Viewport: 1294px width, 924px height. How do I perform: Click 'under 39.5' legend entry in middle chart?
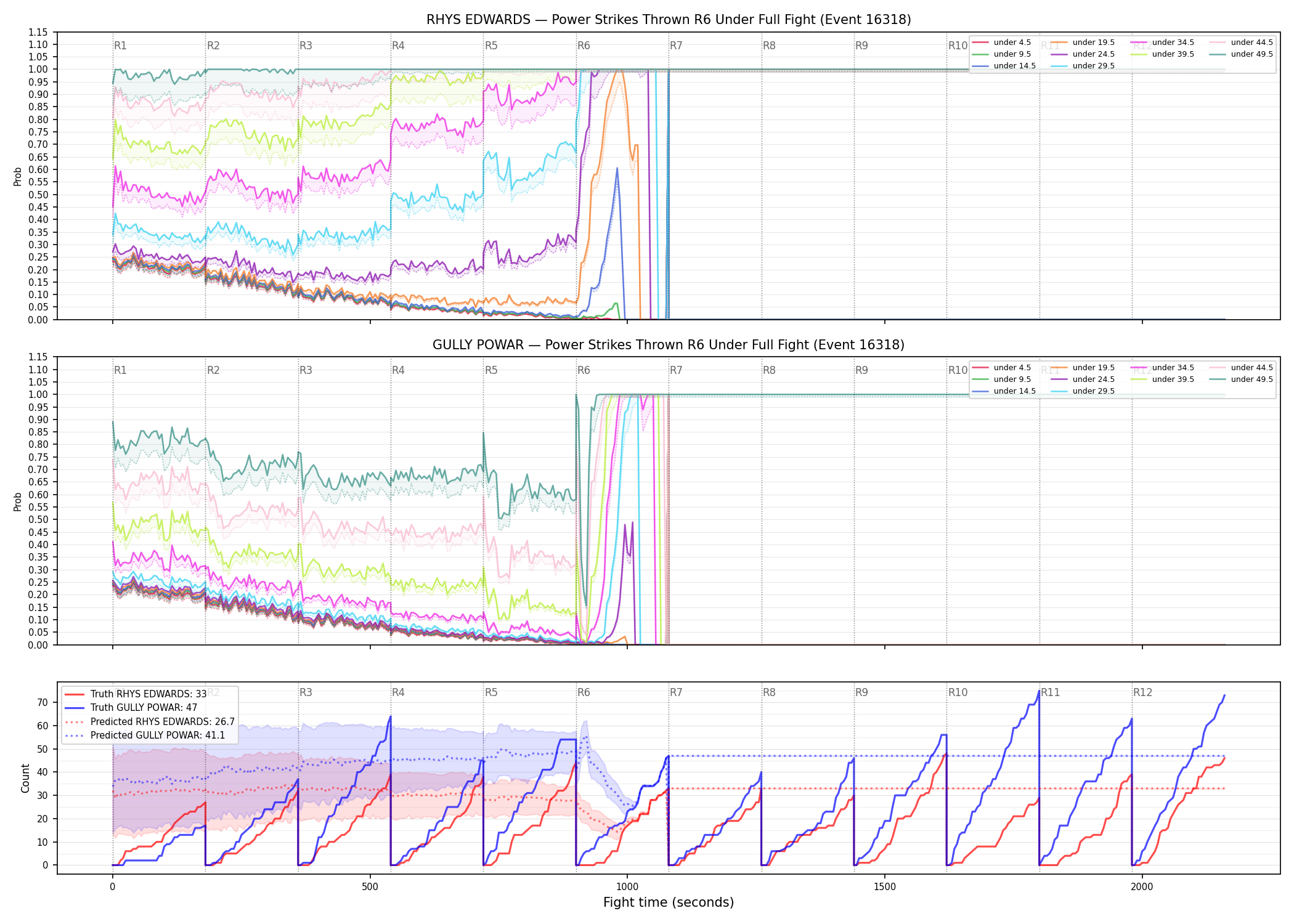click(1162, 379)
